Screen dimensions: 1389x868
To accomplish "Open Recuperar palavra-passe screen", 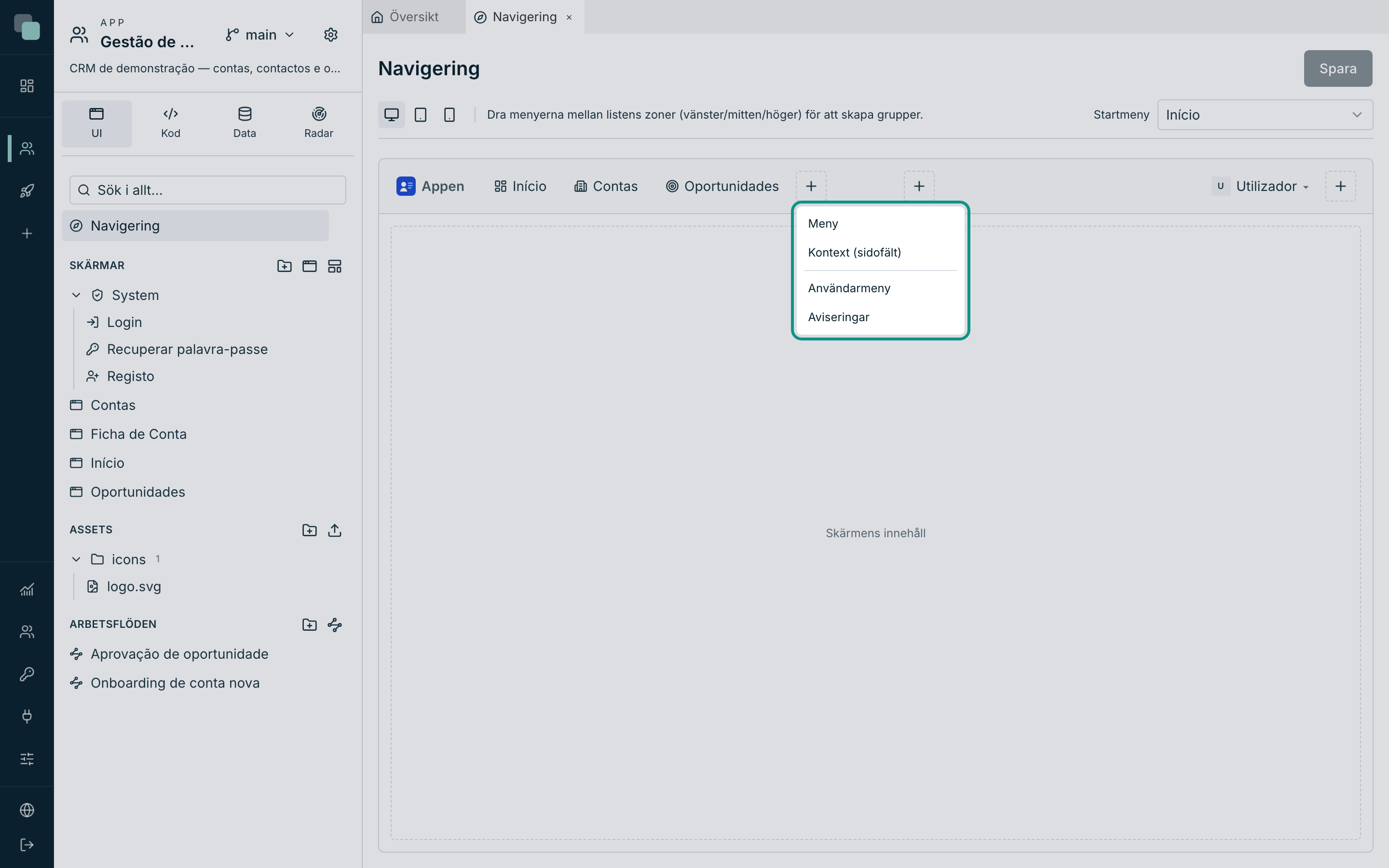I will coord(177,349).
